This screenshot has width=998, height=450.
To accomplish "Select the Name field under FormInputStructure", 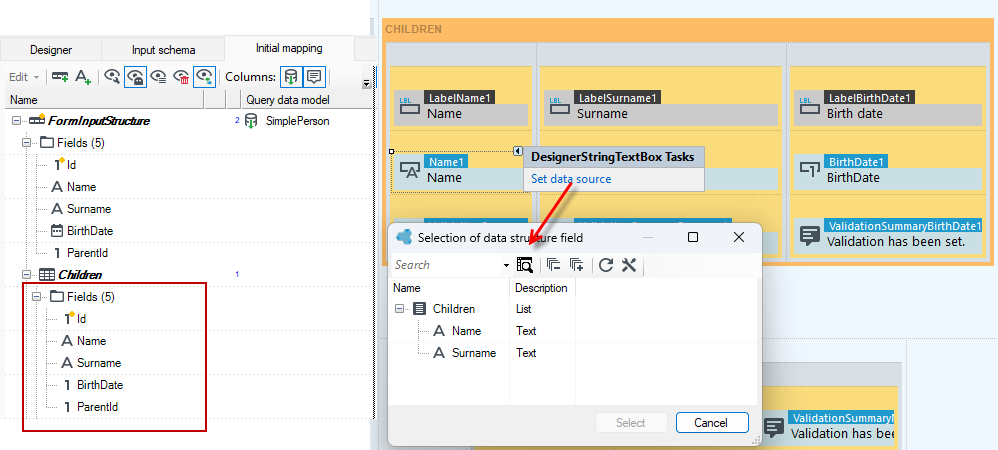I will click(81, 187).
